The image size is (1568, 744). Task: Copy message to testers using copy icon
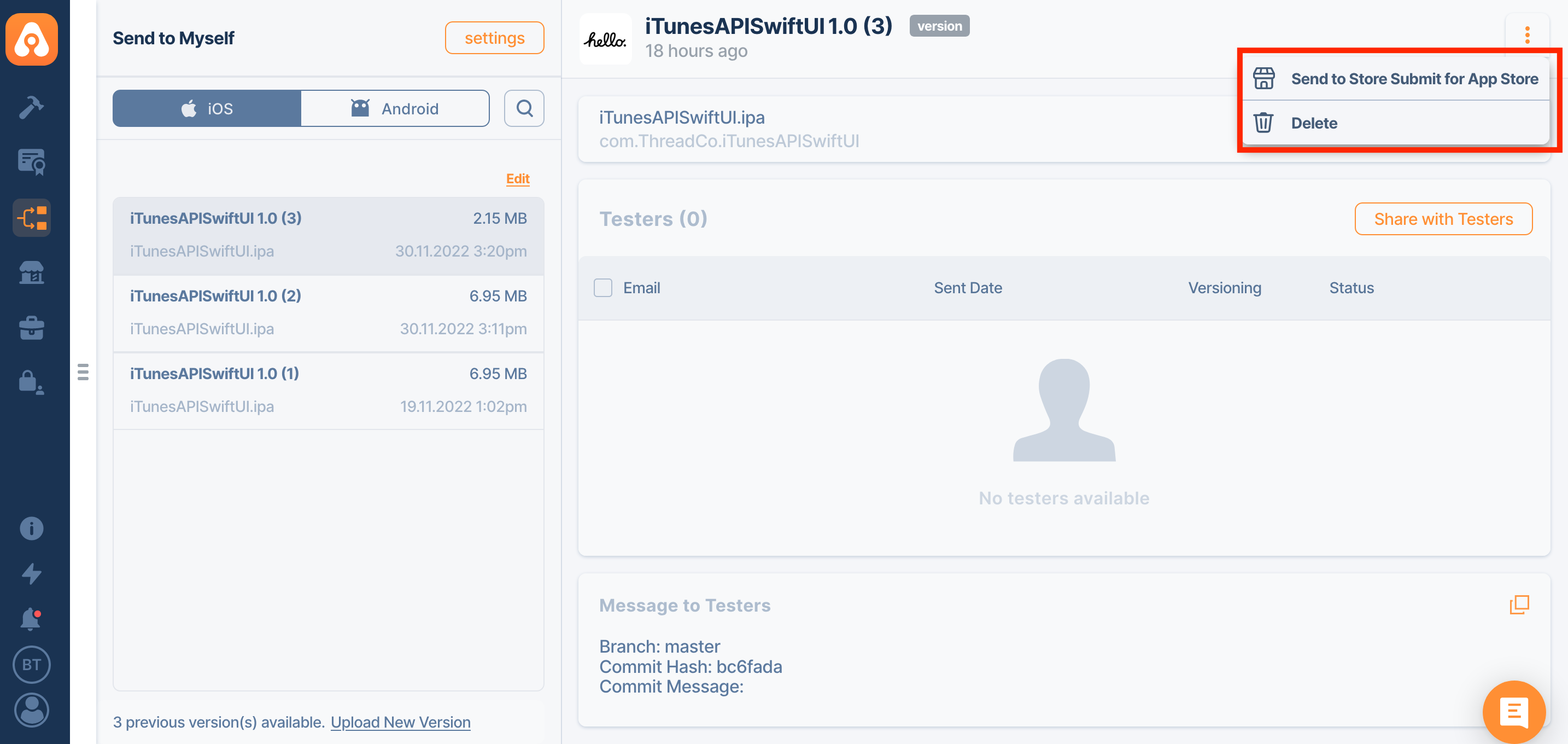1519,605
